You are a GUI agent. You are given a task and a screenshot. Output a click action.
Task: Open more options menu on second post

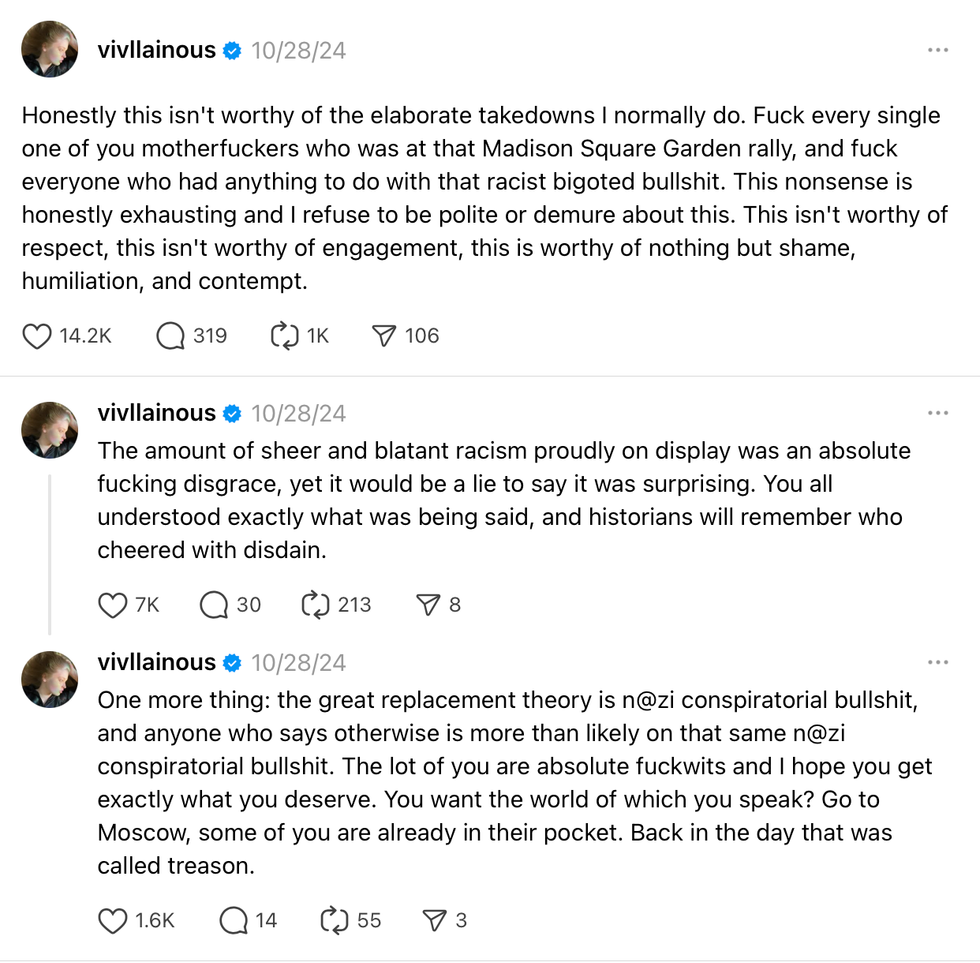pos(937,413)
